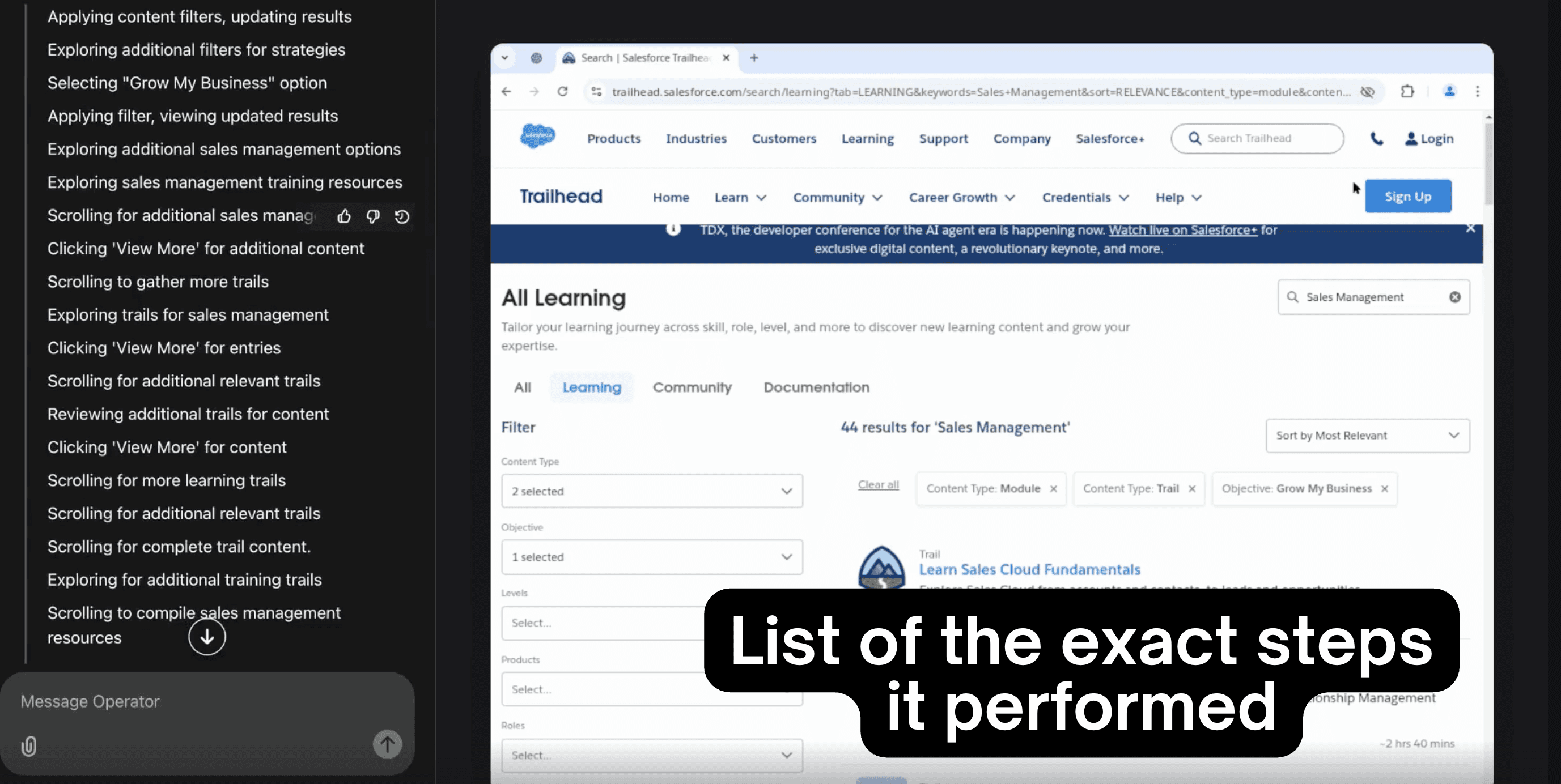
Task: Click the browser reload page icon
Action: point(562,91)
